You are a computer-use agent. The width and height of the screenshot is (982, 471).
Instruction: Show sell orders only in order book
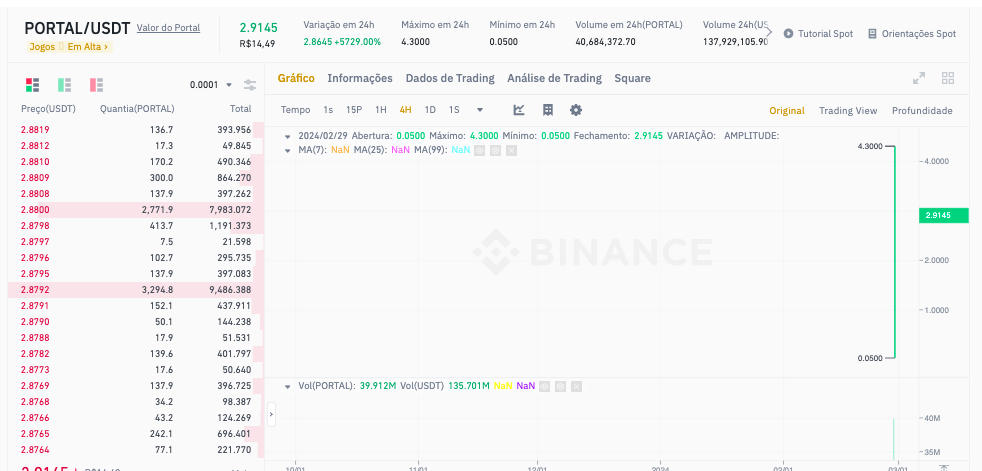[96, 85]
